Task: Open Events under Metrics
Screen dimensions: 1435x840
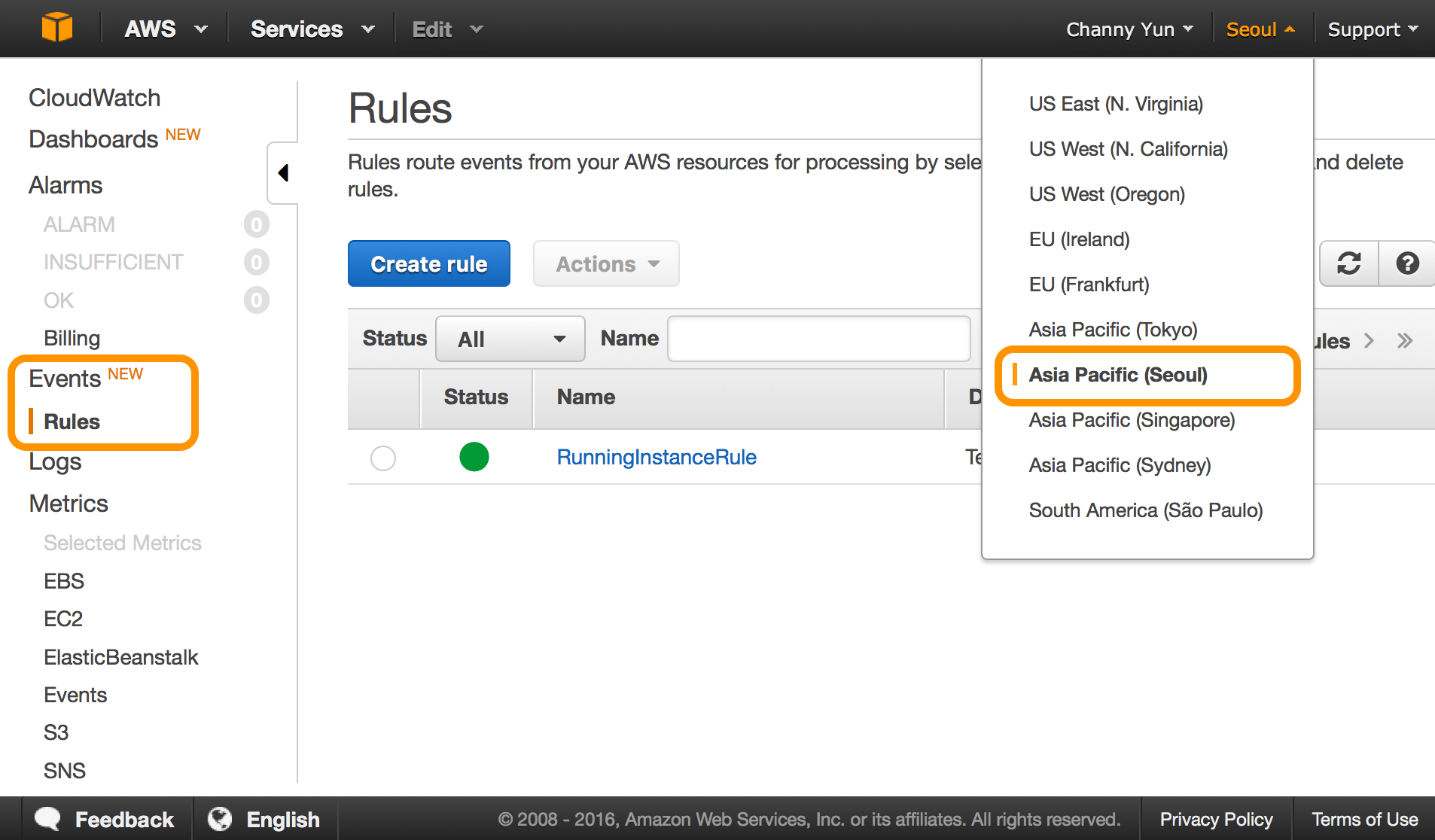Action: (75, 695)
